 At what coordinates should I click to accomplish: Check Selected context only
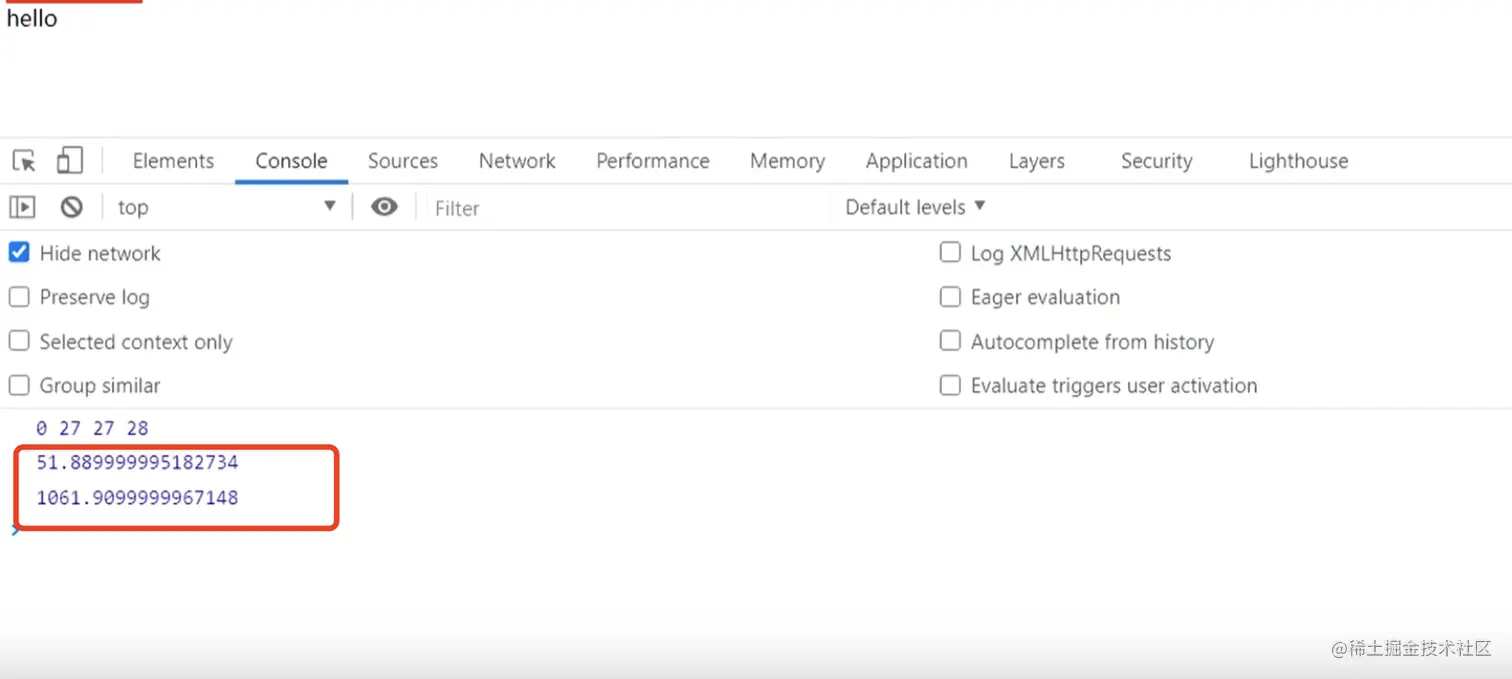(19, 341)
